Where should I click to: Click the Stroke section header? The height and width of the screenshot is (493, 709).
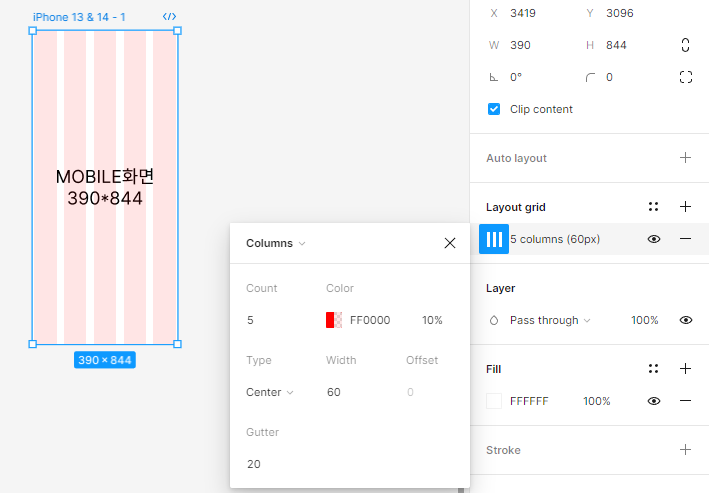[x=503, y=450]
